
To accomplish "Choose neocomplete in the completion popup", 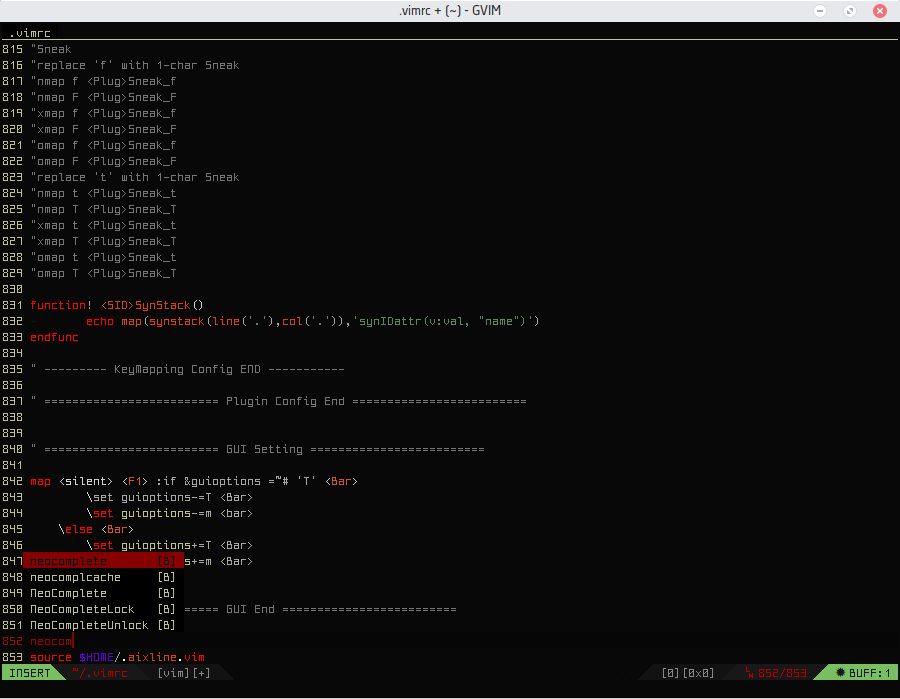I will (103, 561).
